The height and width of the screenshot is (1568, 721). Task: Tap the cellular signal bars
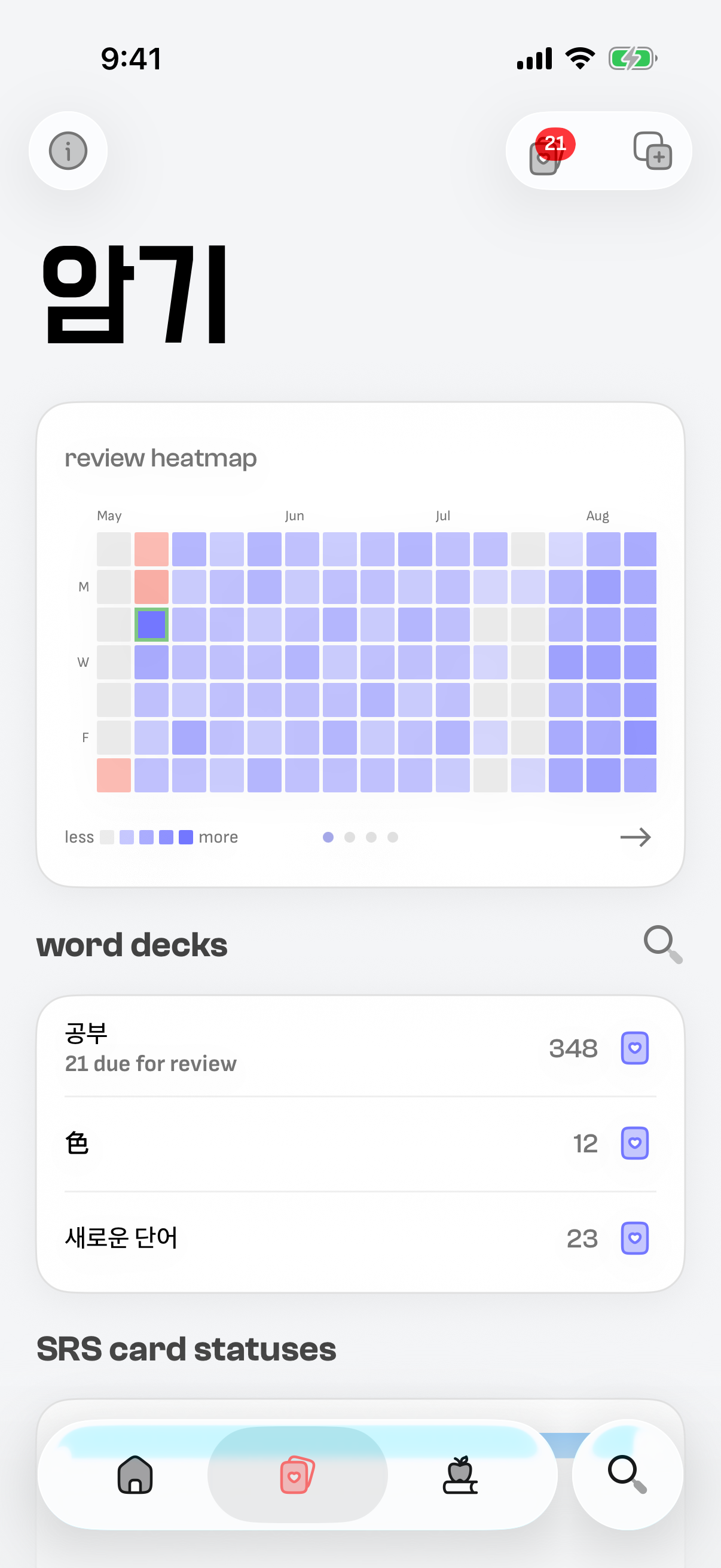534,59
